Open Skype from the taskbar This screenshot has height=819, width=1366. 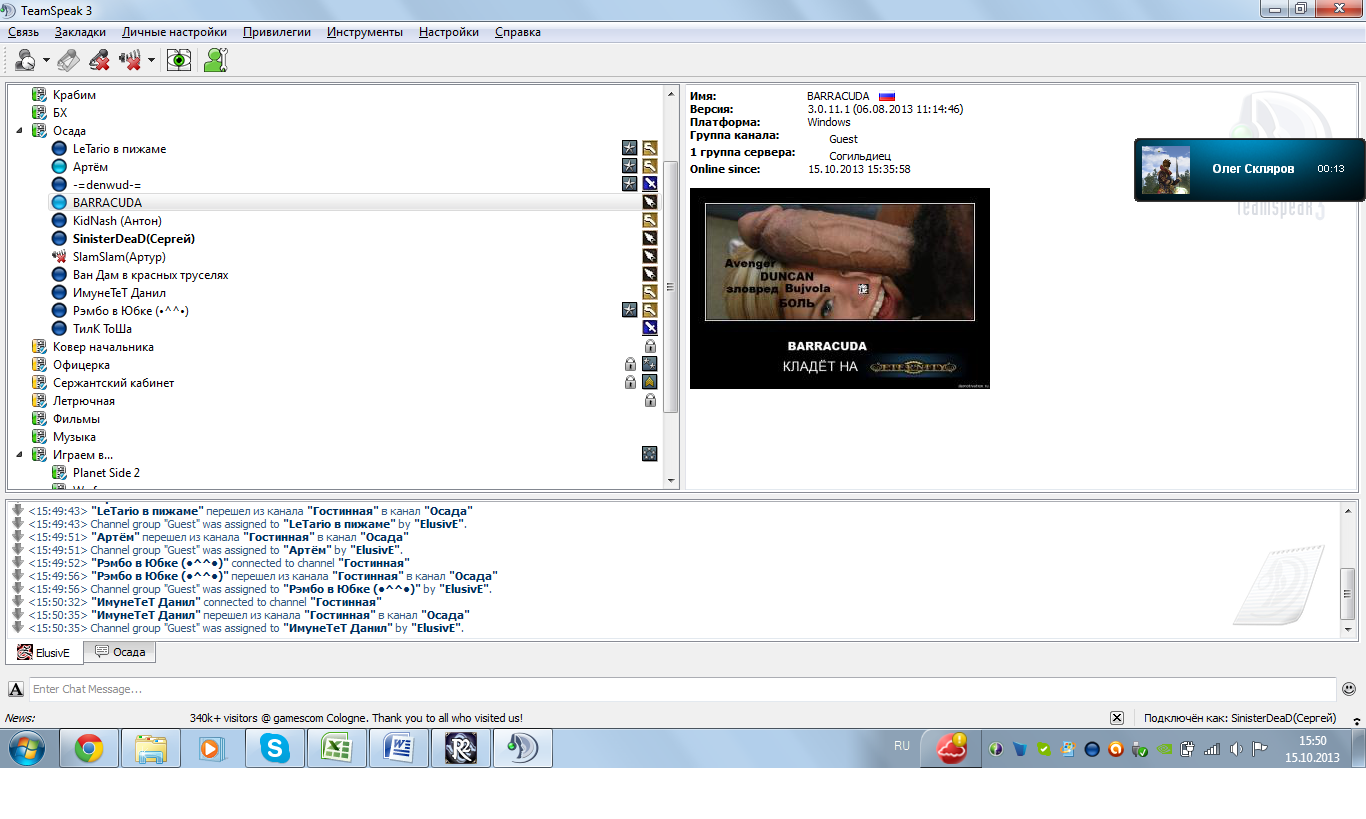(274, 748)
